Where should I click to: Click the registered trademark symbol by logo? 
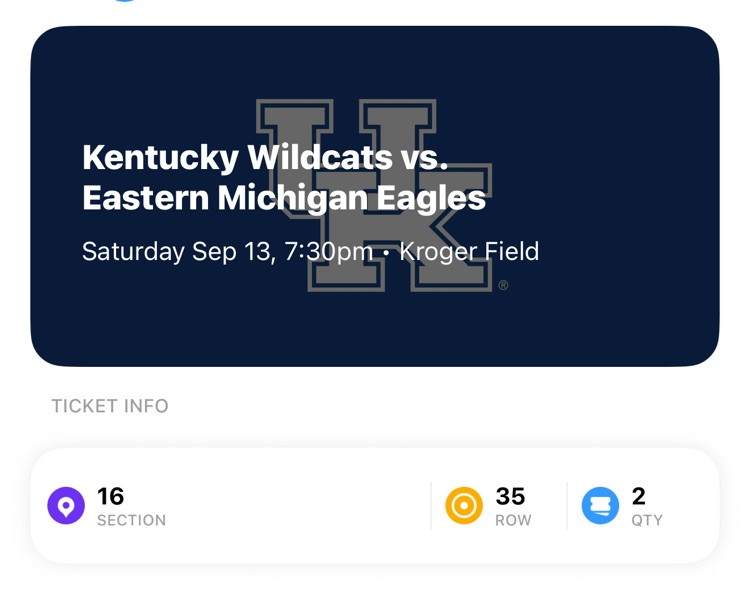point(503,286)
